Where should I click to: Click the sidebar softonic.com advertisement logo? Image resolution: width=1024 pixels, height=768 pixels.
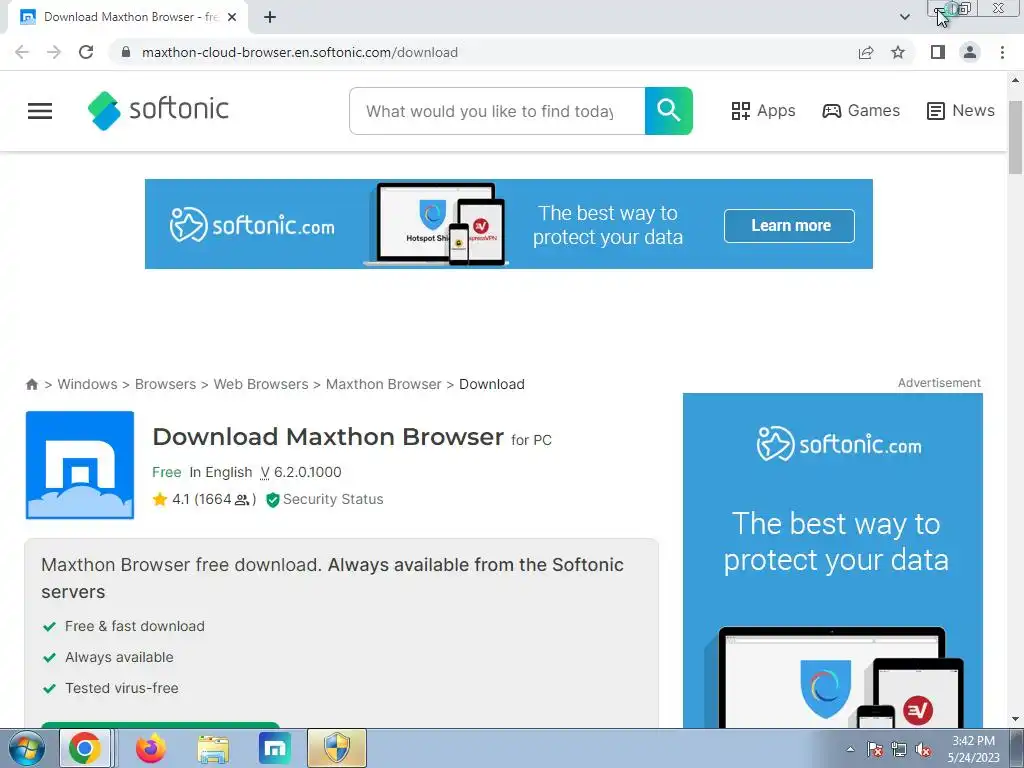point(839,444)
